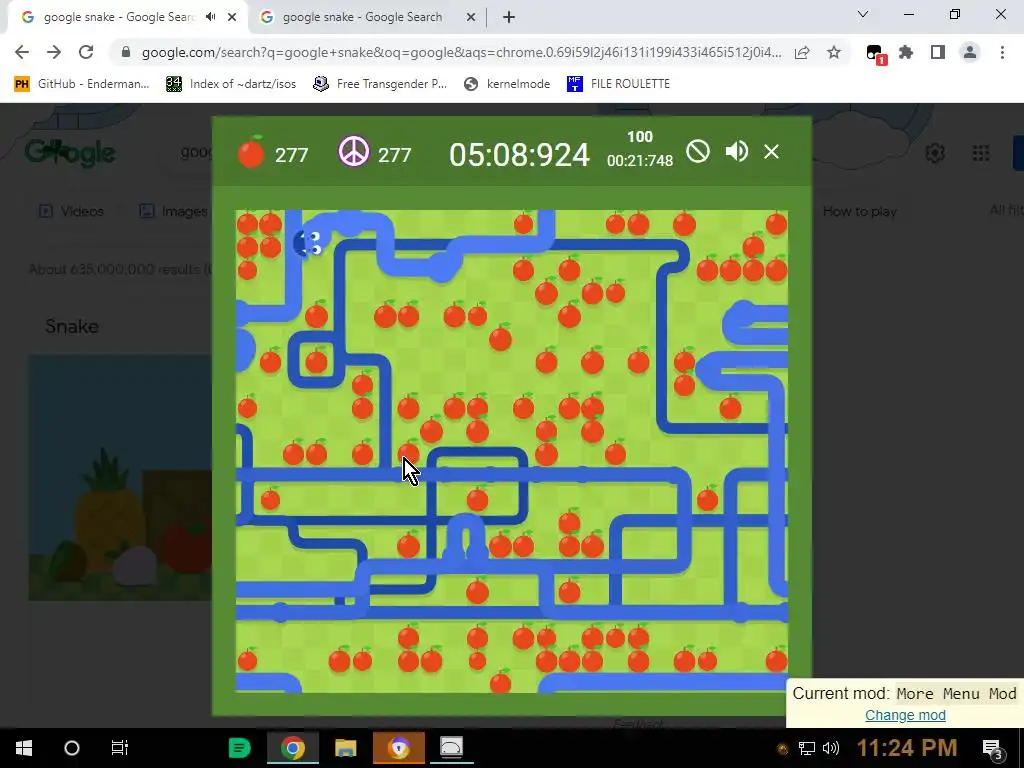Switch to the second google snake tab
The width and height of the screenshot is (1024, 768).
pyautogui.click(x=362, y=17)
